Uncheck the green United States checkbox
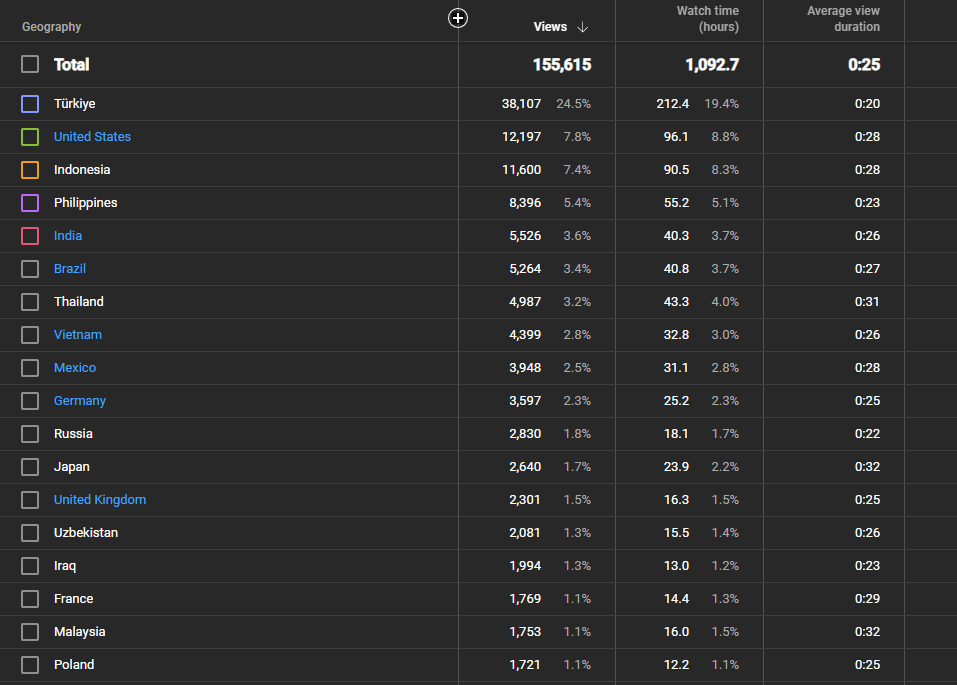The image size is (957, 685). (x=30, y=137)
